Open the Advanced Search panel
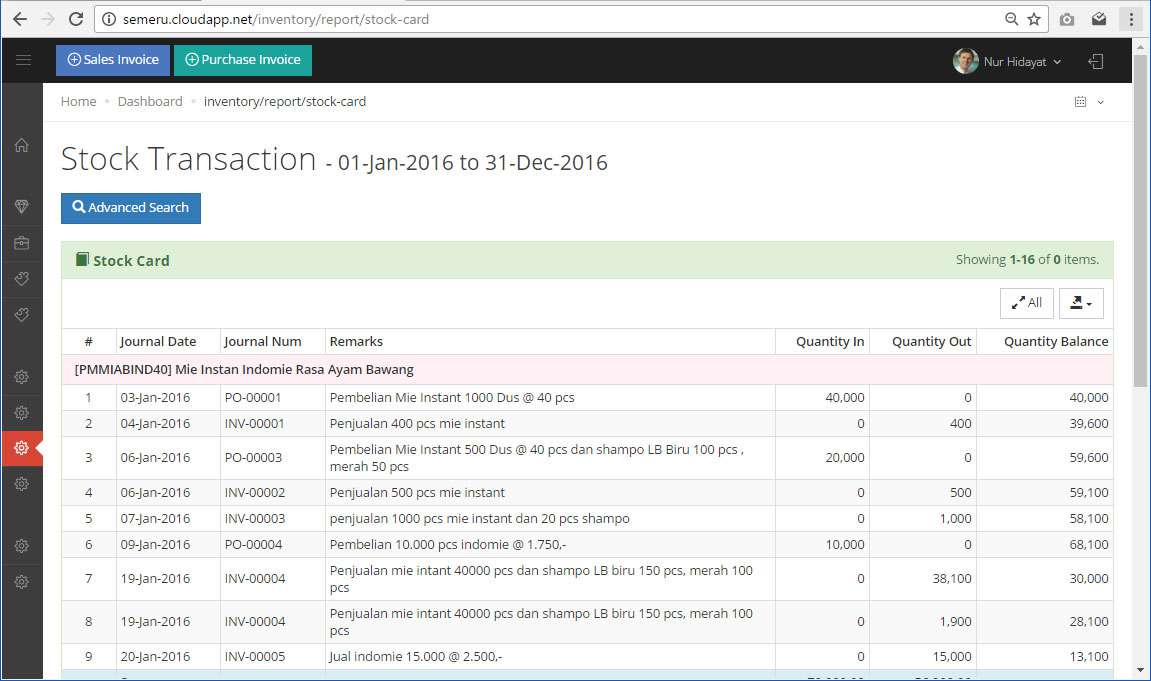The height and width of the screenshot is (681, 1151). [x=131, y=208]
